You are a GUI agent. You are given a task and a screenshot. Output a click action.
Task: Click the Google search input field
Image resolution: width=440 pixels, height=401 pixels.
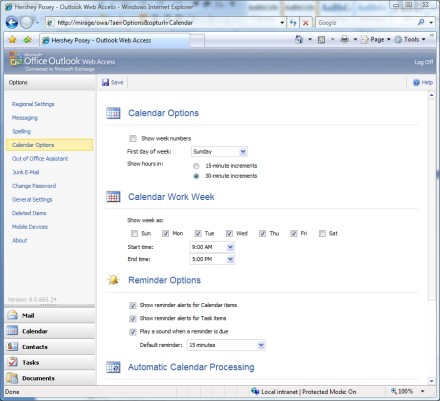[x=366, y=23]
